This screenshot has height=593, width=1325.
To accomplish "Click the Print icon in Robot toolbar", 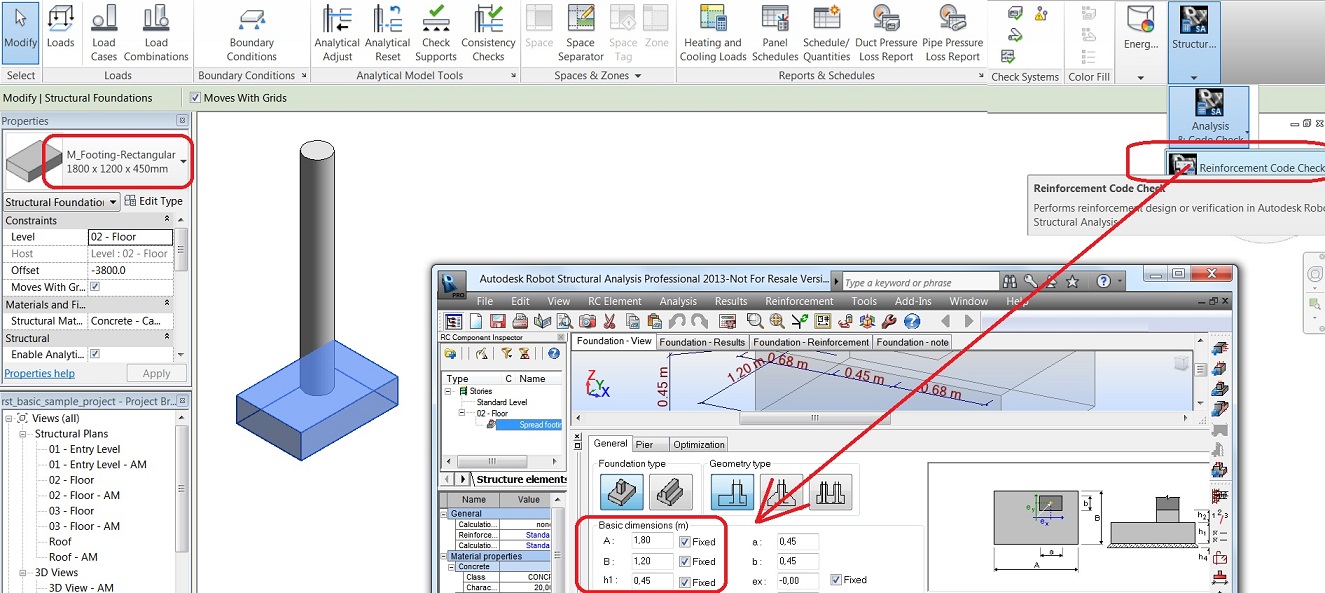I will click(520, 321).
